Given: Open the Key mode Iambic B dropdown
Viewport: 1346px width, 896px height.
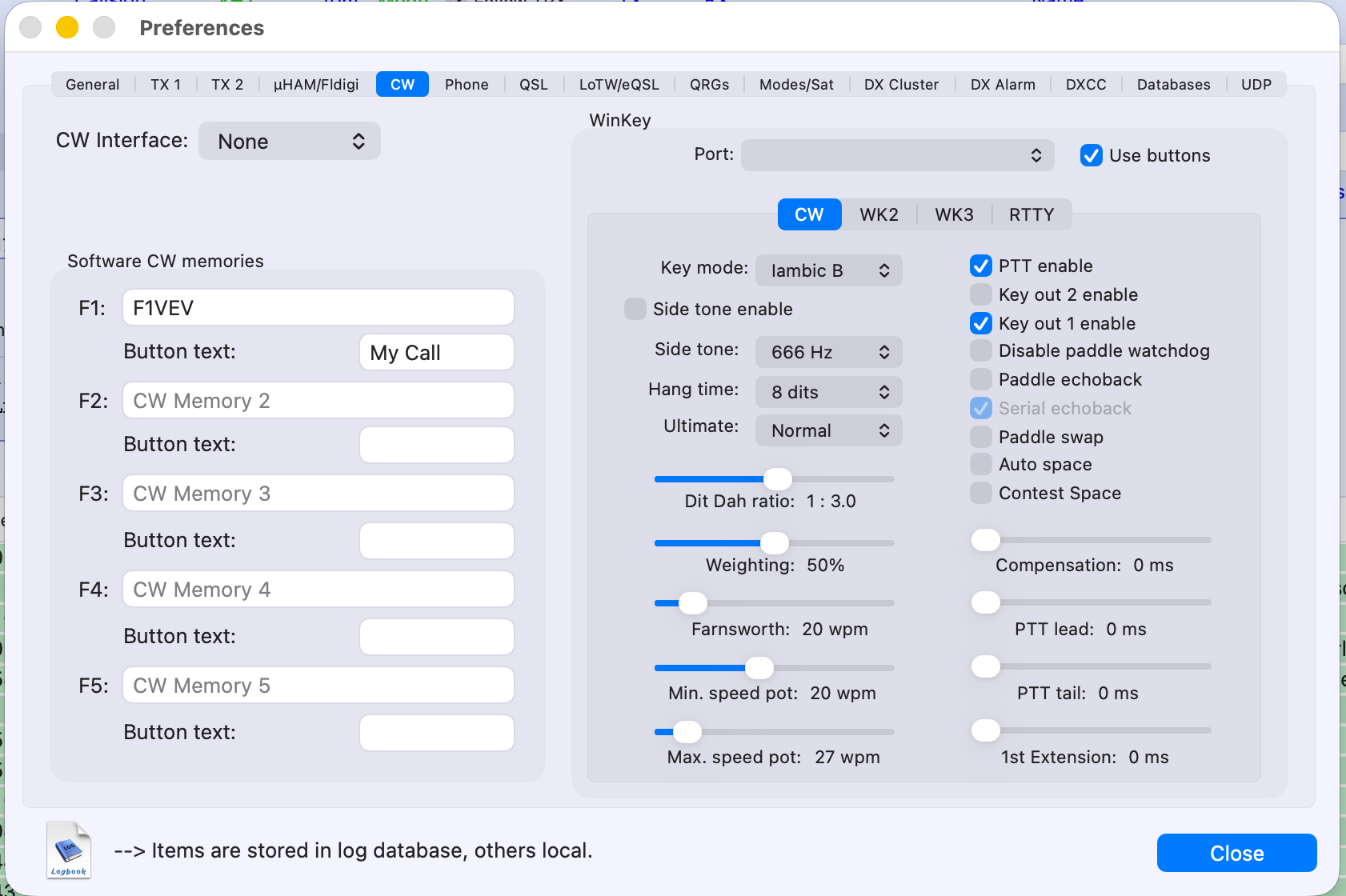Looking at the screenshot, I should point(828,270).
